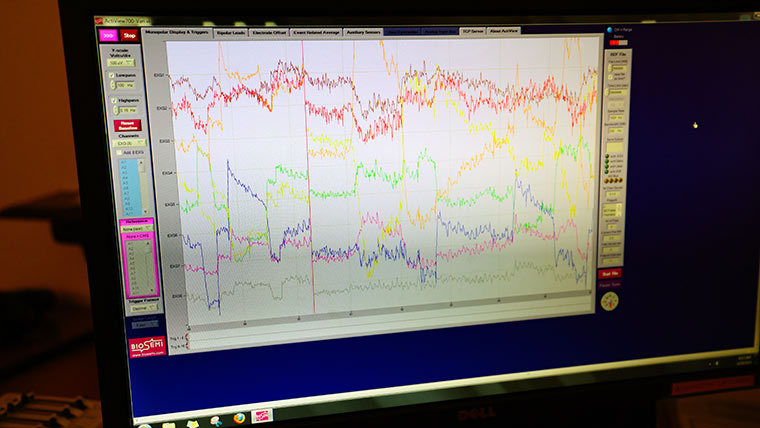Click the Start File button

point(609,273)
